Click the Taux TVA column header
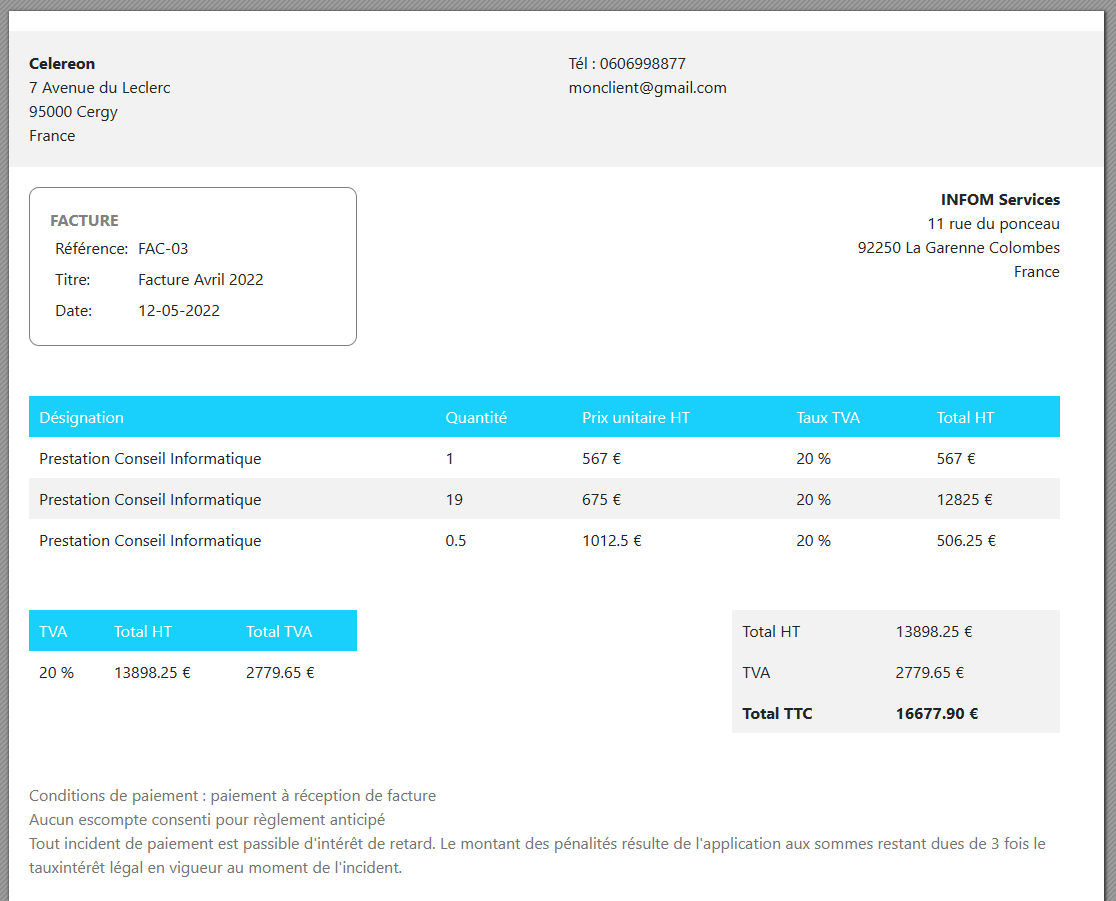Image resolution: width=1116 pixels, height=901 pixels. coord(827,418)
